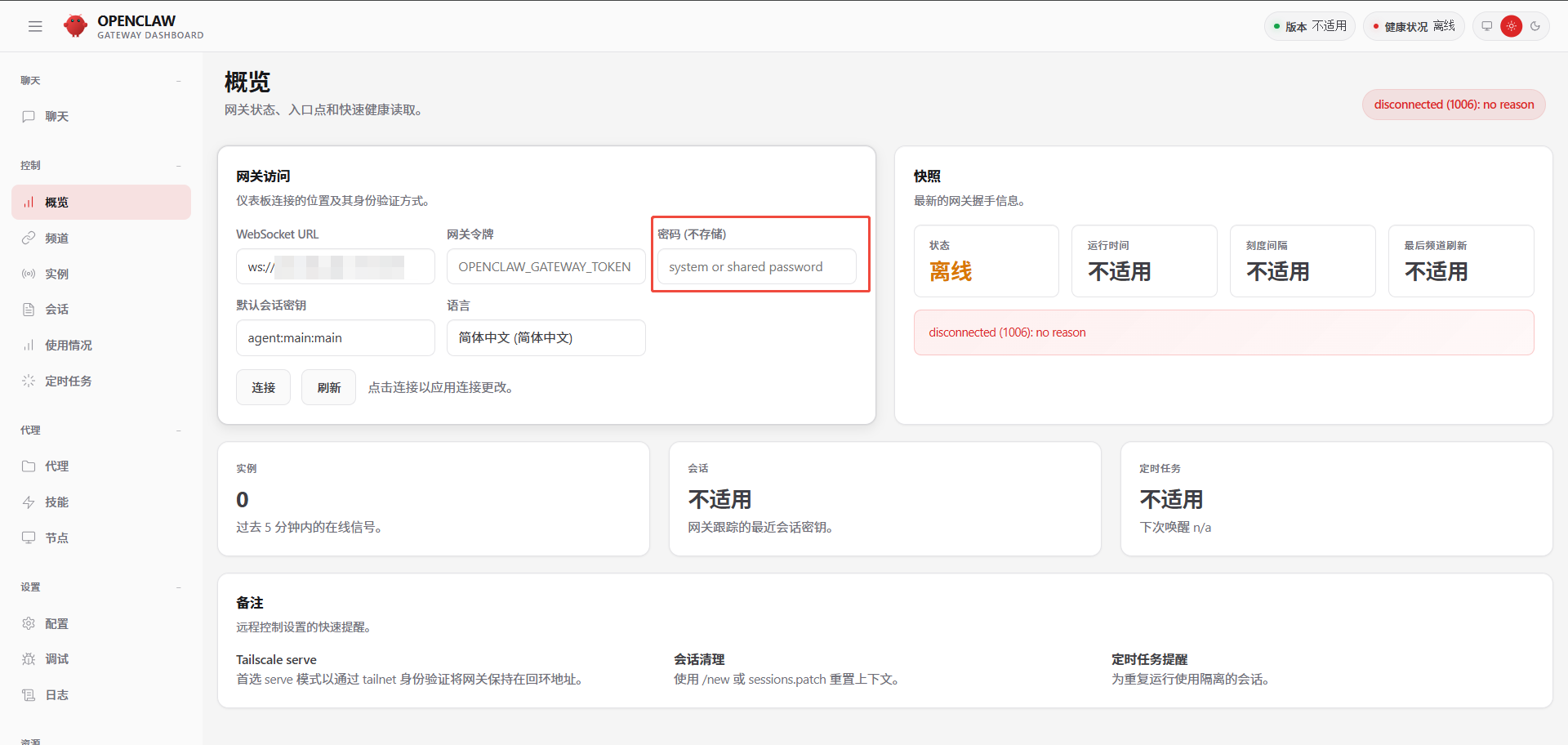Select the light theme sun toggle
Viewport: 1568px width, 745px height.
pos(1512,26)
